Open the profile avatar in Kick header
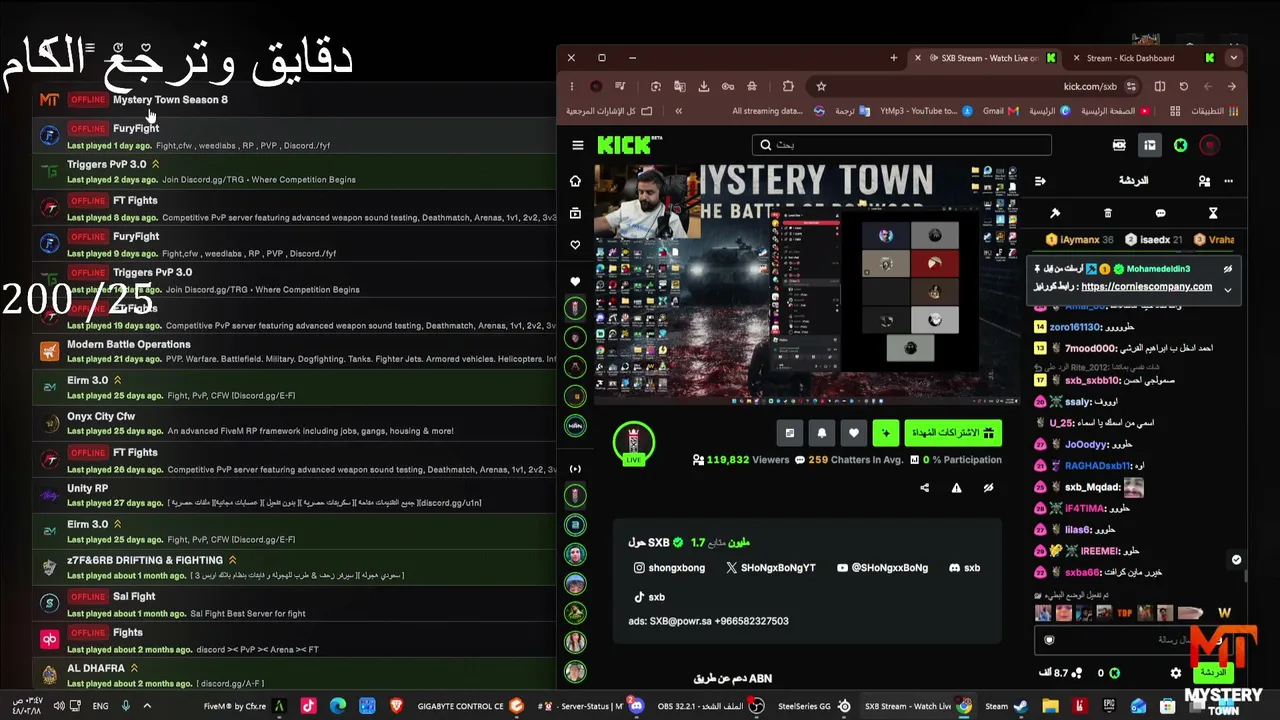The image size is (1280, 720). coord(1210,145)
